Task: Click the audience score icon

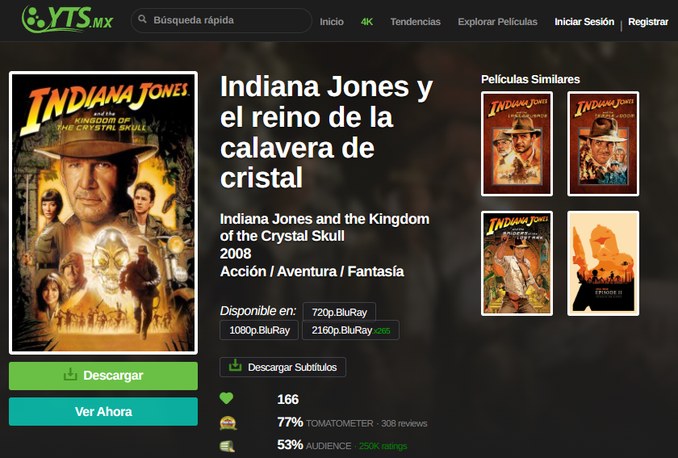Action: pyautogui.click(x=227, y=445)
